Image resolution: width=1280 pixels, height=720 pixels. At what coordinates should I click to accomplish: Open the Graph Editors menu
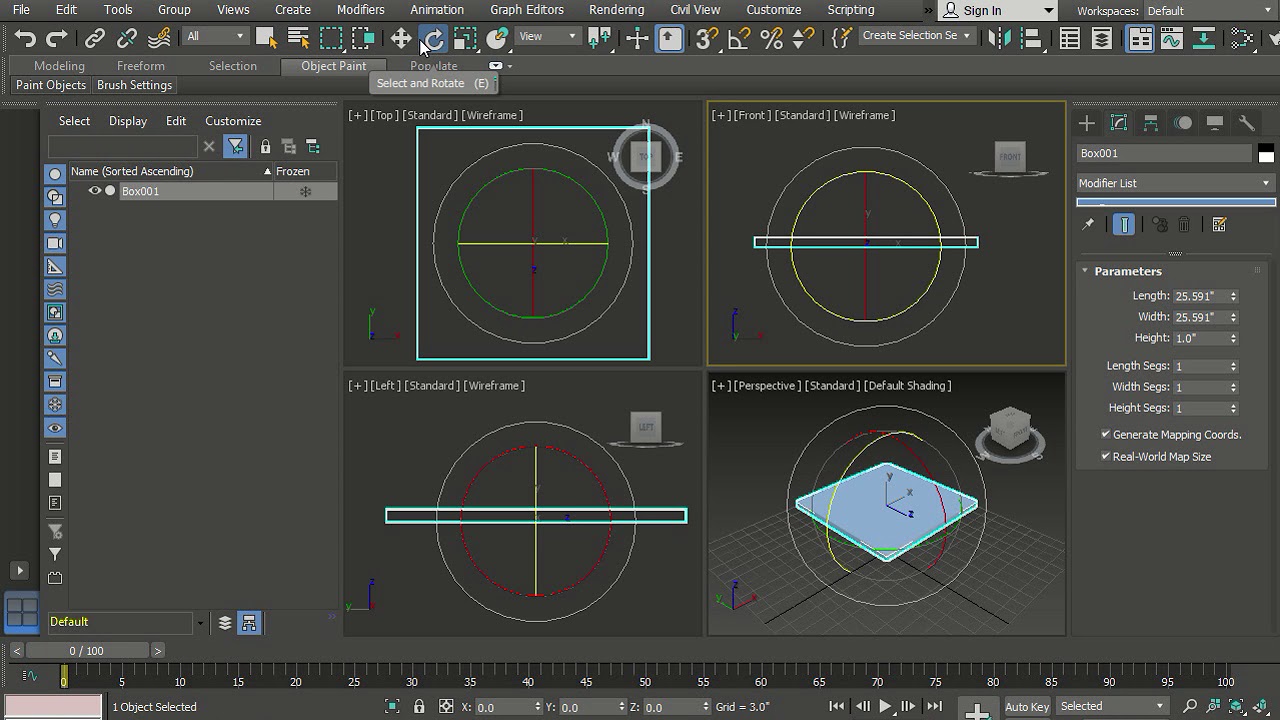tap(527, 10)
